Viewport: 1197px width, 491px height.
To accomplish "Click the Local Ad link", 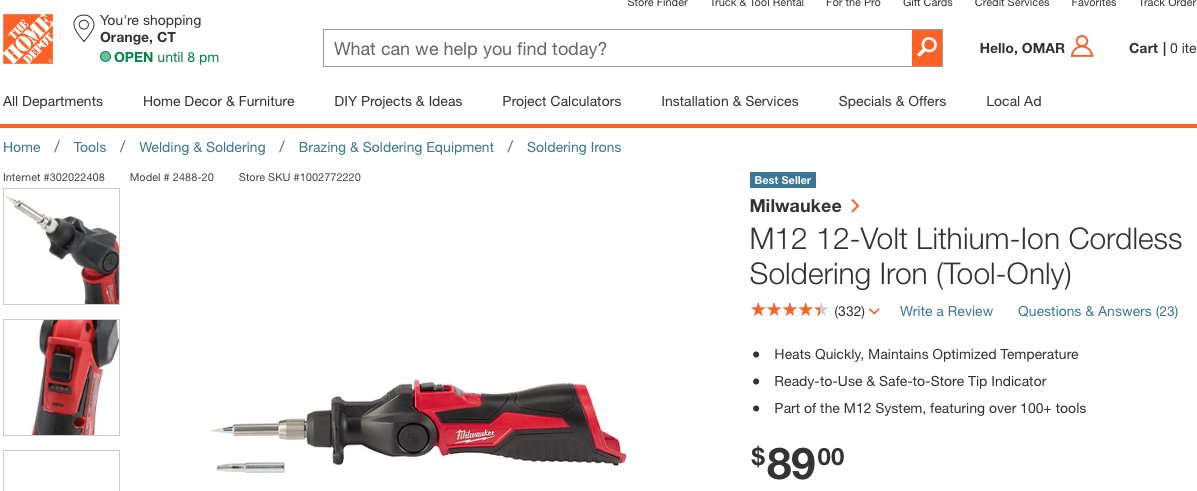I will pos(1013,102).
